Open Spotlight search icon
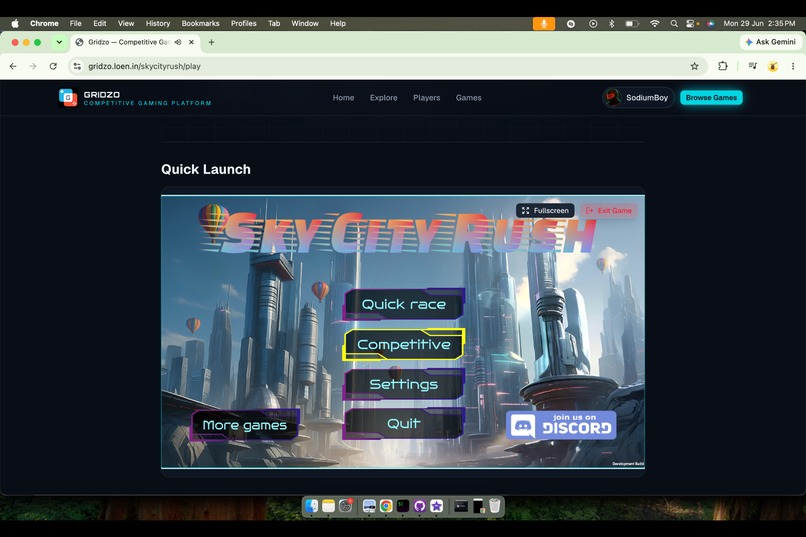 (x=674, y=24)
